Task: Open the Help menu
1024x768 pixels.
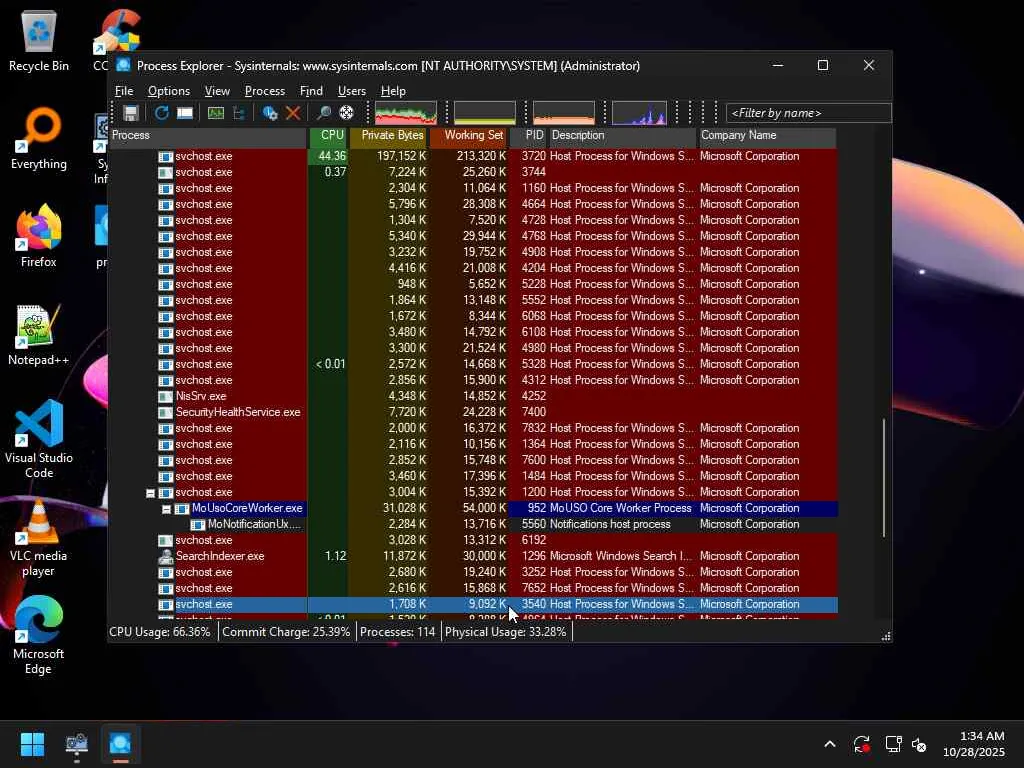Action: click(x=393, y=91)
